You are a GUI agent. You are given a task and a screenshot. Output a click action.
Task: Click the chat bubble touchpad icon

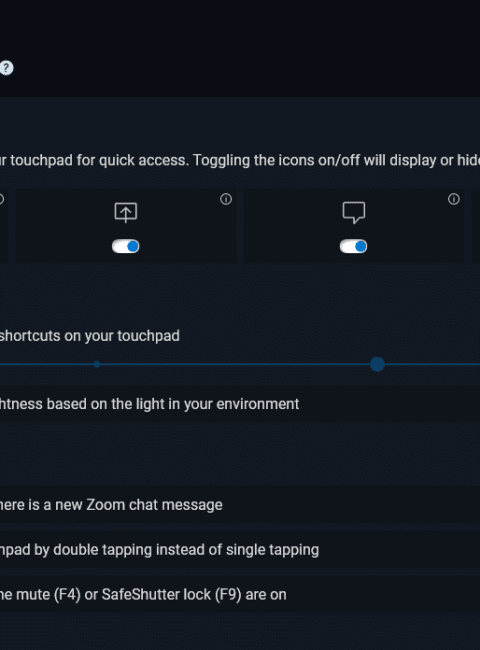[x=354, y=212]
